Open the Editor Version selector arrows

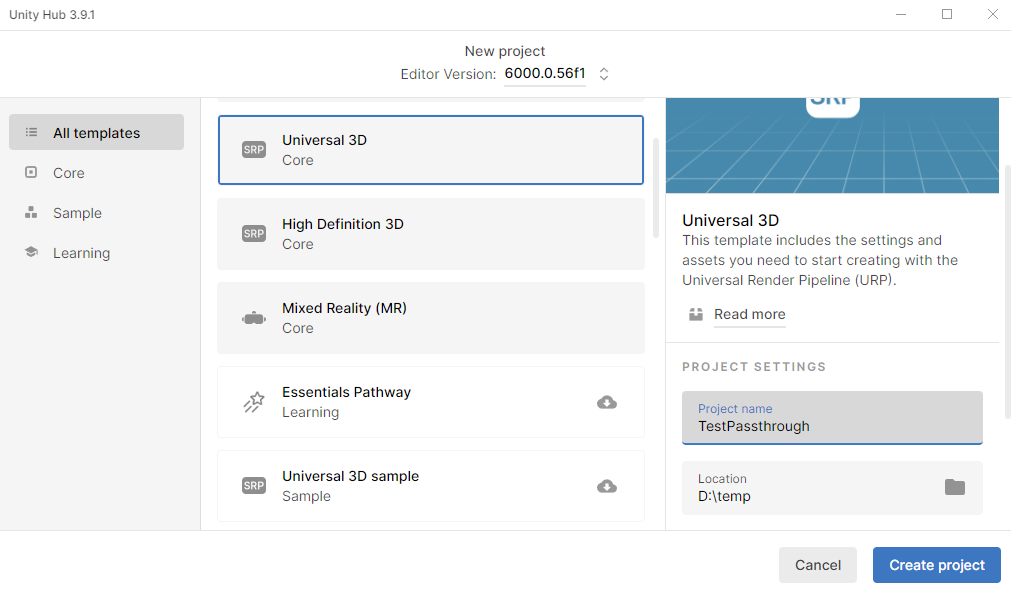[x=604, y=74]
